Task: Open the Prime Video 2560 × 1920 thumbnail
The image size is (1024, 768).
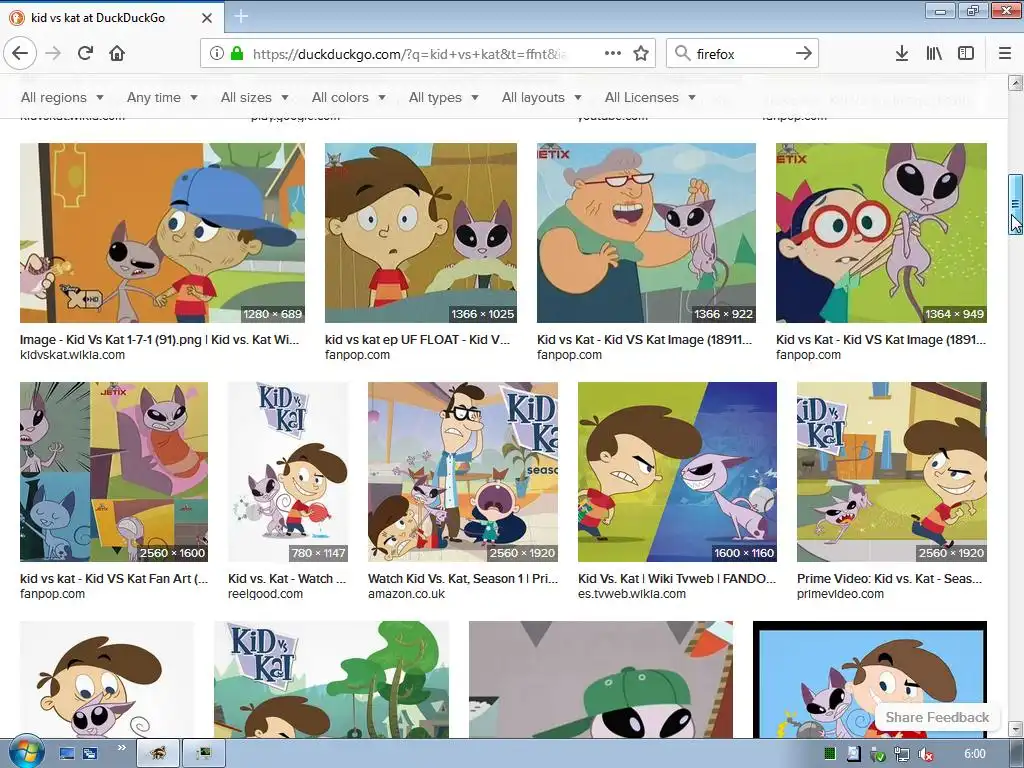Action: 891,472
